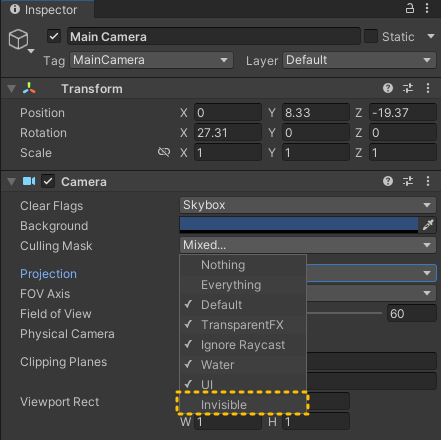Click the Physical Camera label
The height and width of the screenshot is (440, 441).
point(67,334)
